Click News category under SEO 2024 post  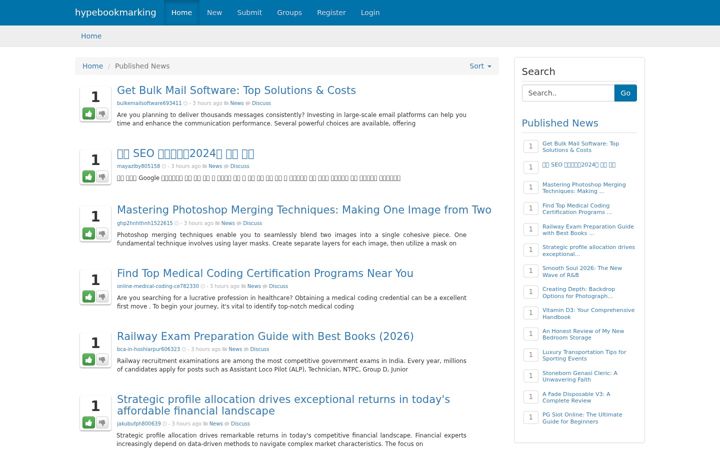click(x=215, y=166)
